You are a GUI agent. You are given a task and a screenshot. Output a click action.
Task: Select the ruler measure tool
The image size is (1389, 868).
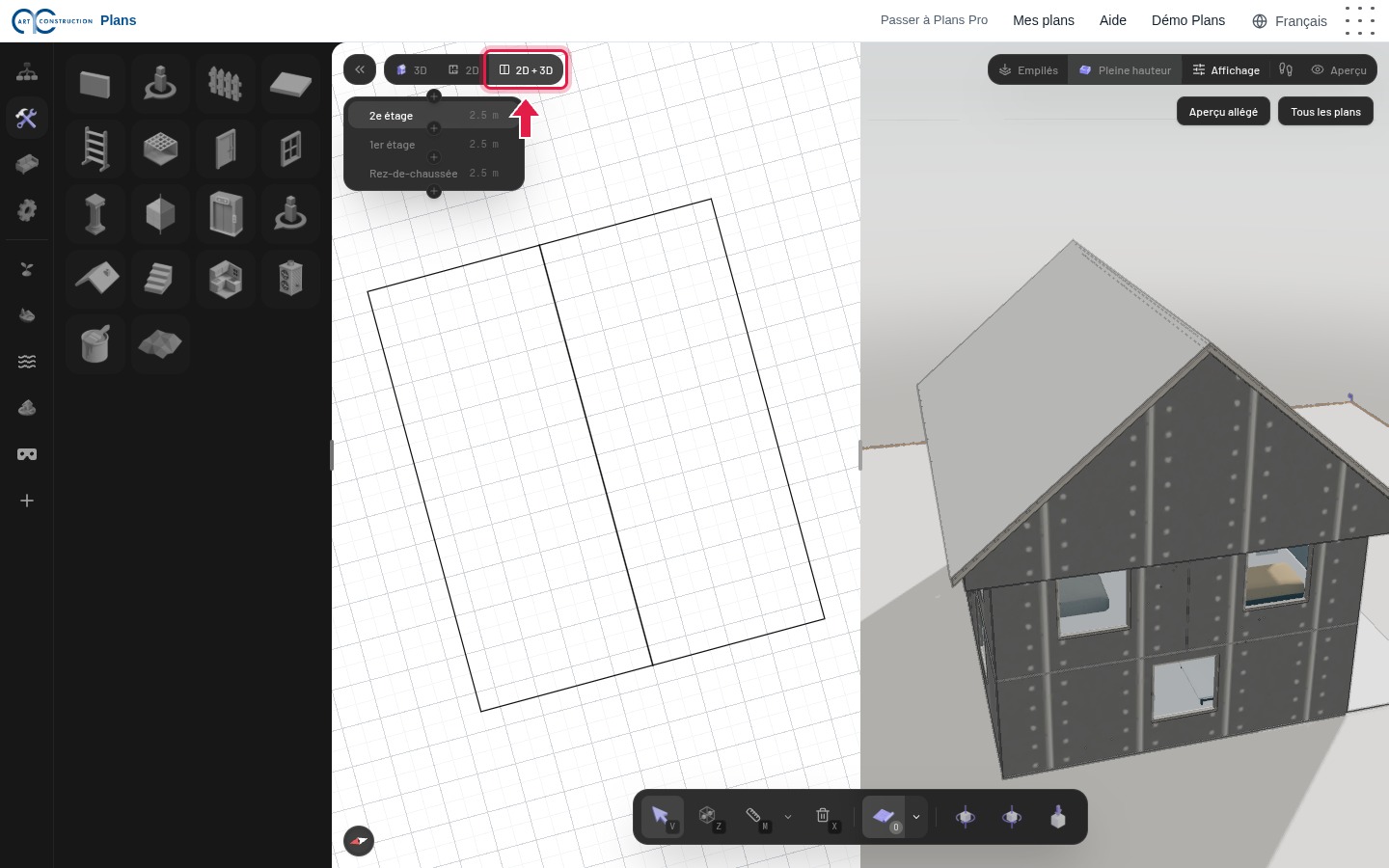coord(755,817)
